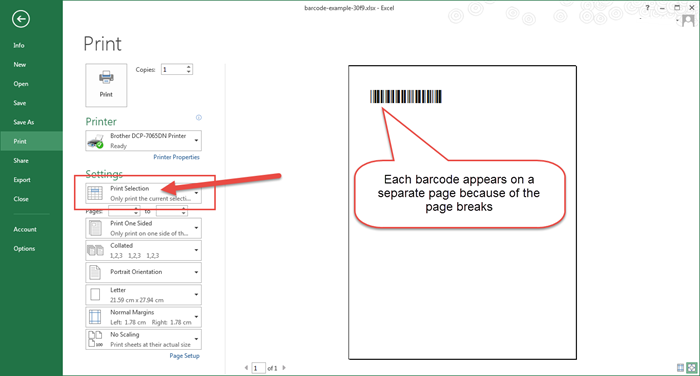Click the printer info icon beside Printer heading

199,117
